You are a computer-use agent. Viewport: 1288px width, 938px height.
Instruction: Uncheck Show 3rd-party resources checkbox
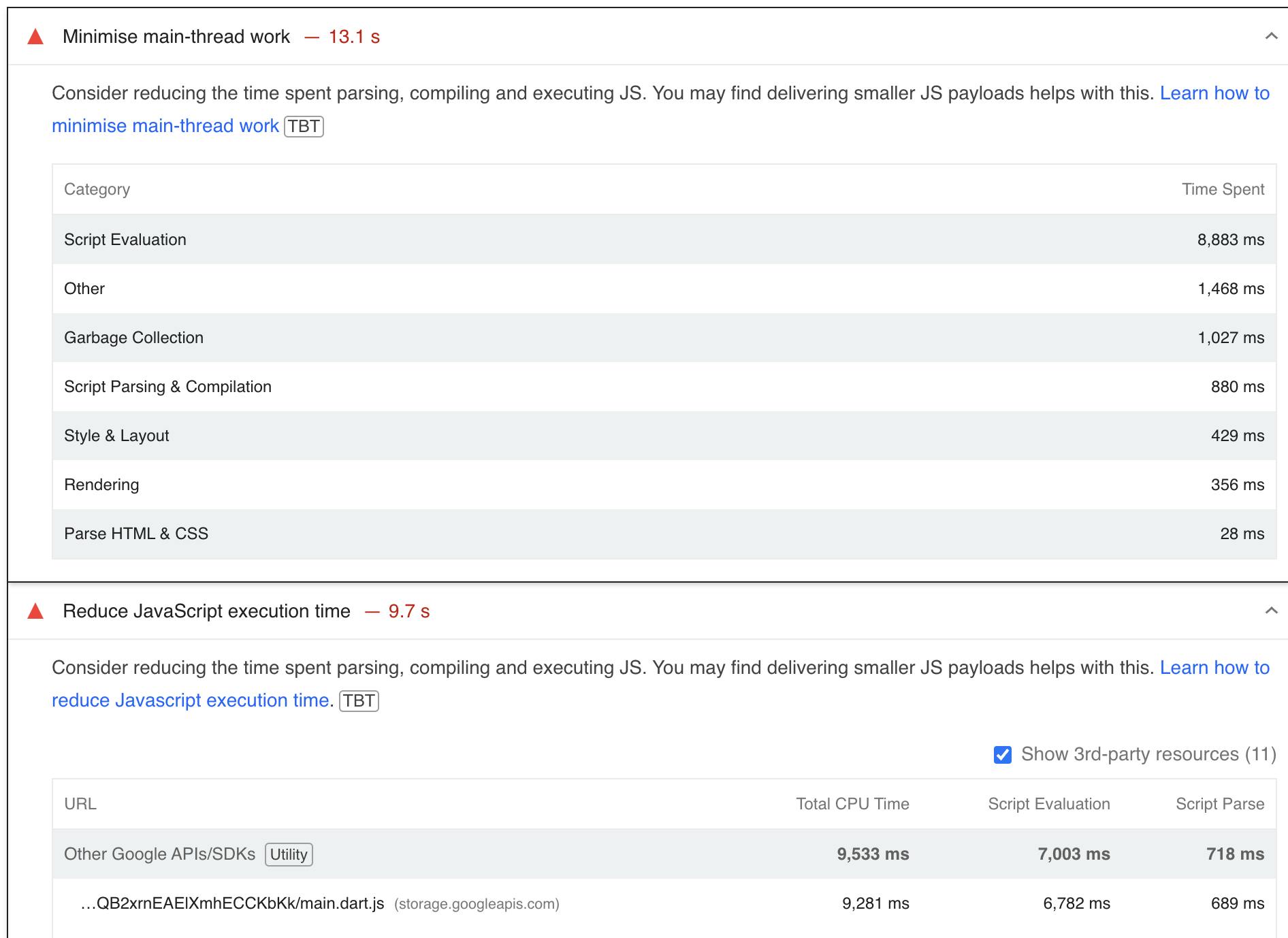pyautogui.click(x=1002, y=754)
